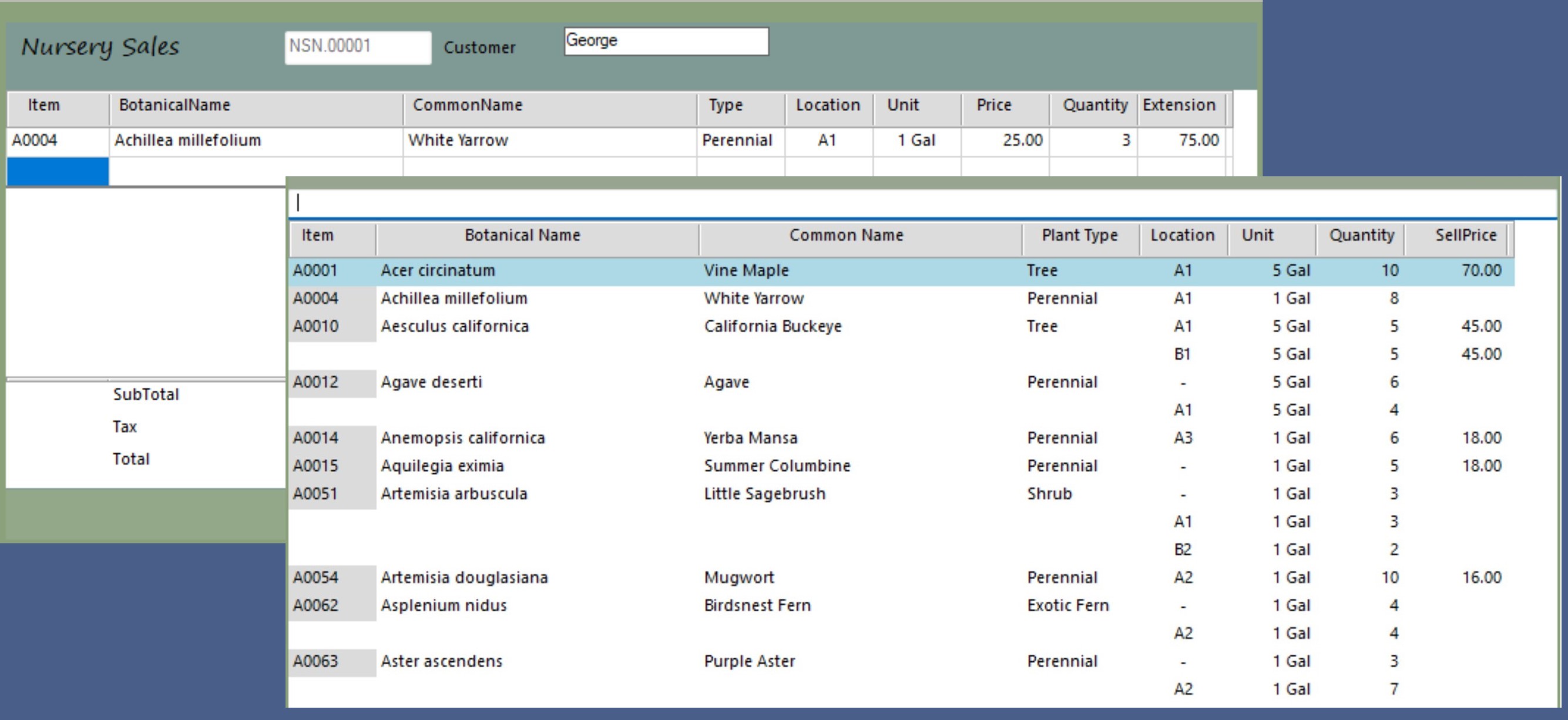Select the A0001 Acer circinatum row
The image size is (1568, 720).
(x=438, y=270)
